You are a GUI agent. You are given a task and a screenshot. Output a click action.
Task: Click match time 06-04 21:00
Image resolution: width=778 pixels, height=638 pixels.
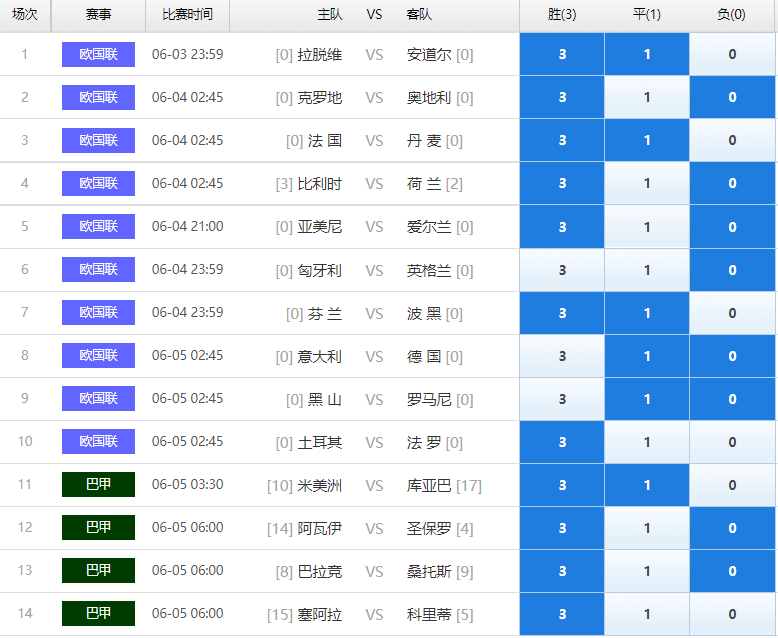(188, 226)
